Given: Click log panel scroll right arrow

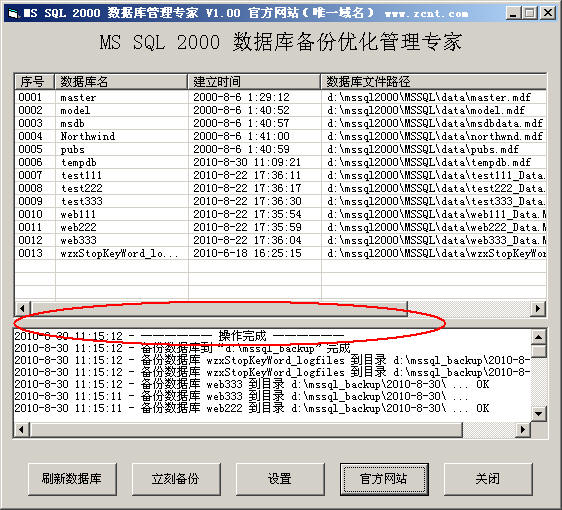Looking at the screenshot, I should [523, 429].
